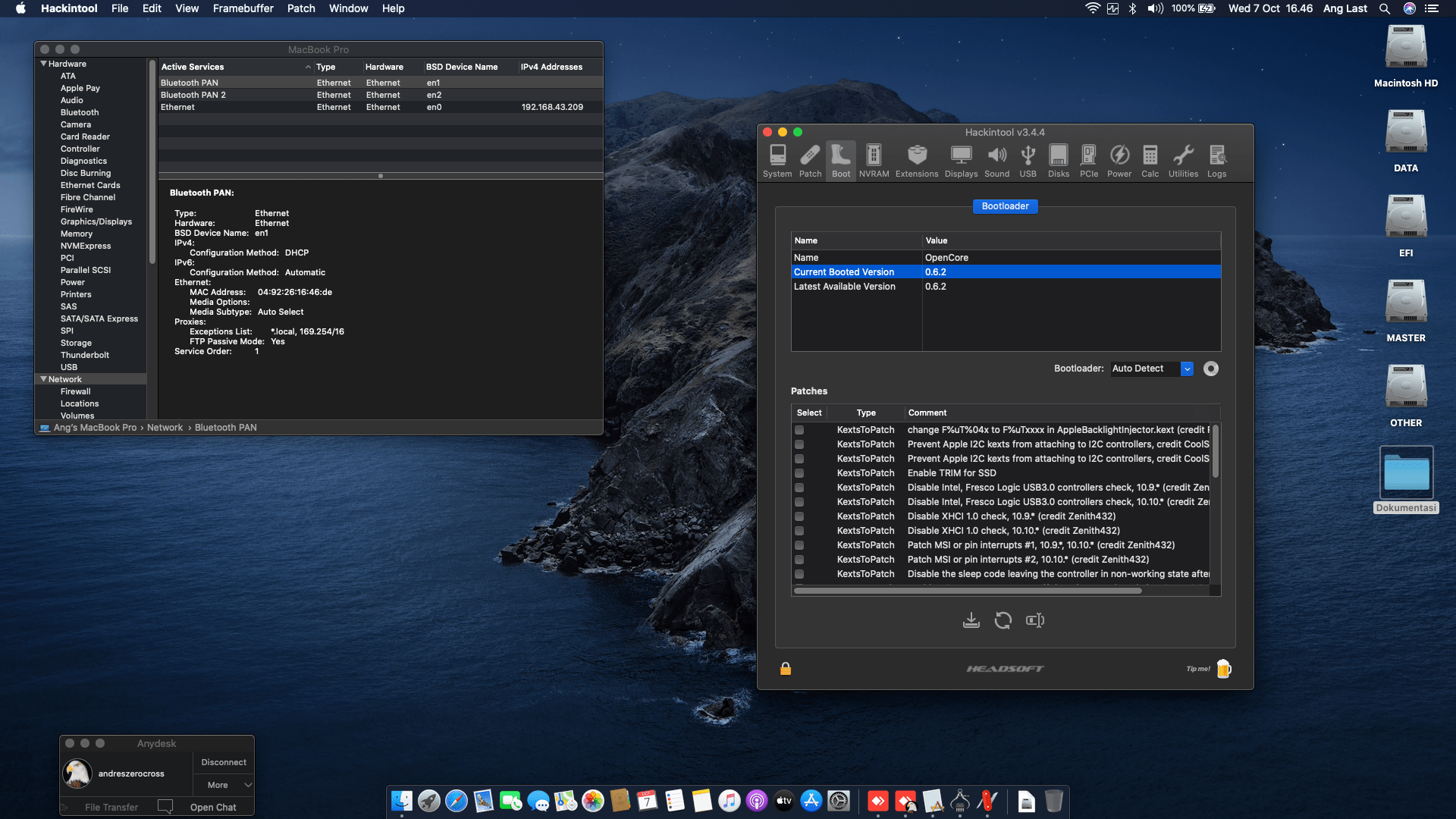The image size is (1456, 819).
Task: Open the Utilities wrench icon
Action: (x=1183, y=161)
